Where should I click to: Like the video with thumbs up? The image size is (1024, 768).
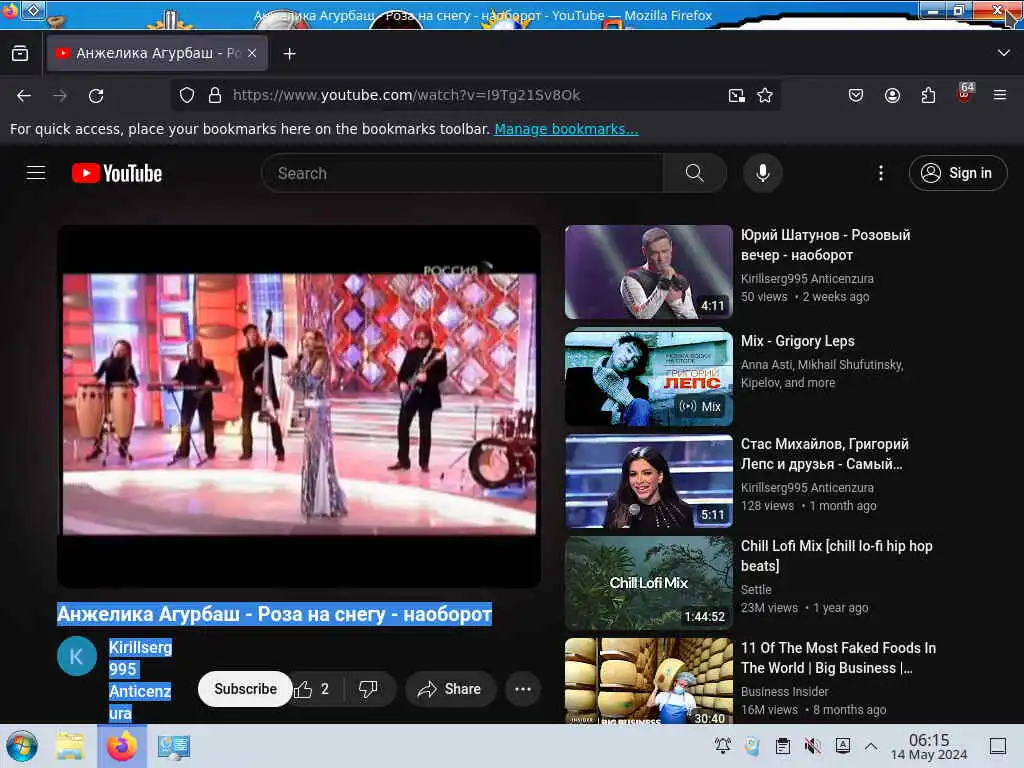click(x=312, y=689)
